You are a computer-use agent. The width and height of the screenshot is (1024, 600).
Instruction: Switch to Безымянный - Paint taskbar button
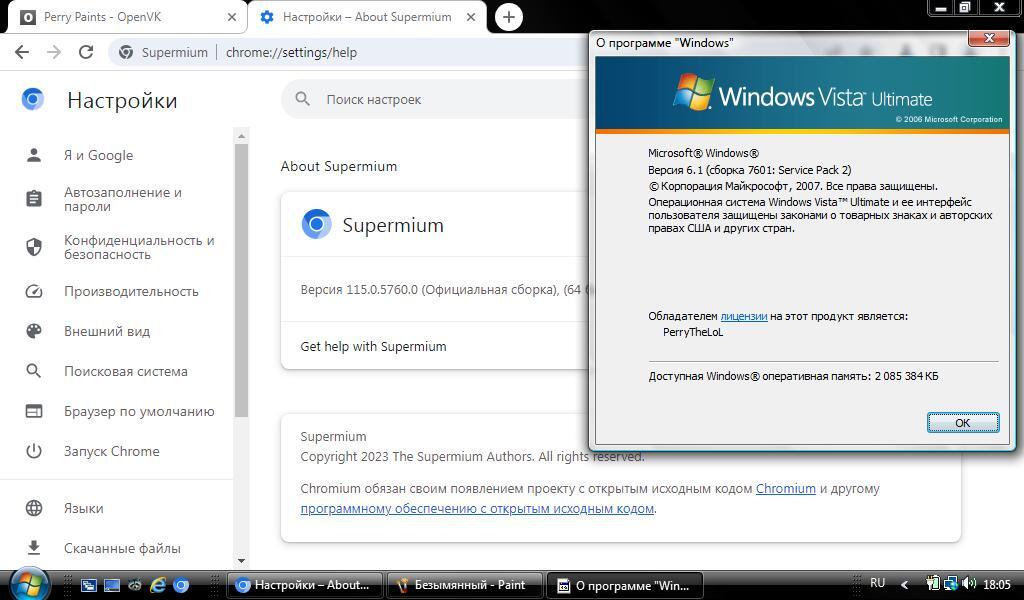465,585
